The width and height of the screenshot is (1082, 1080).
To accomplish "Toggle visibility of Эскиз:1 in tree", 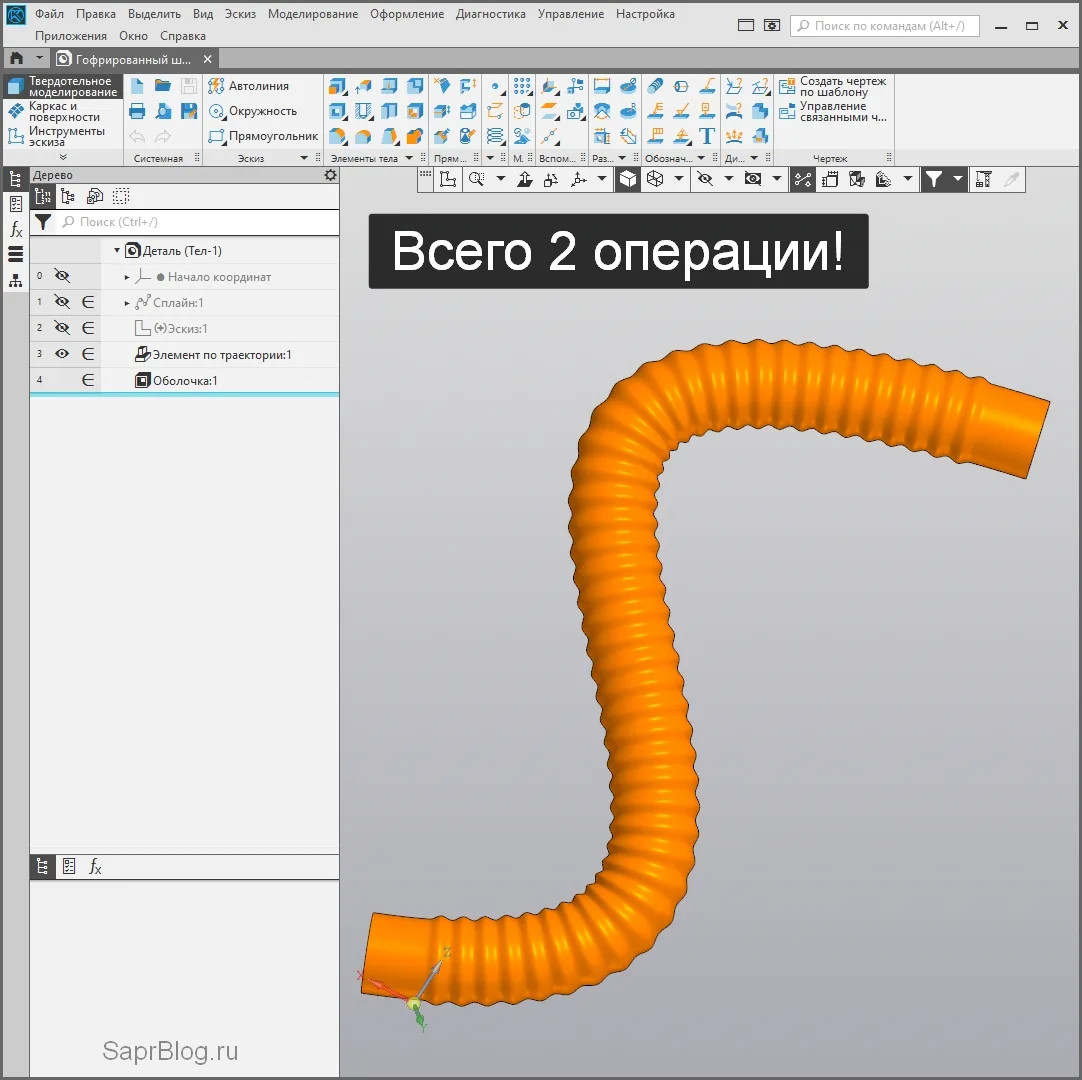I will (62, 328).
